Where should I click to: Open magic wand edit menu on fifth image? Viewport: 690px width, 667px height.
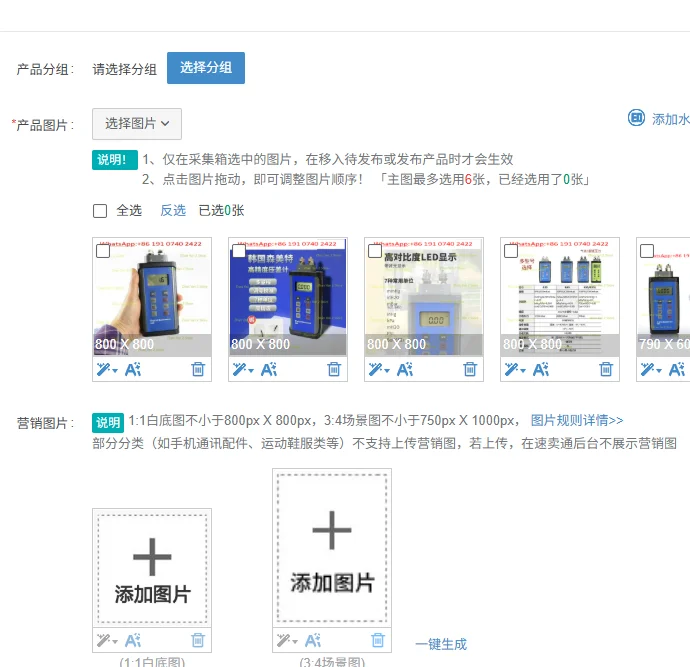(x=651, y=369)
